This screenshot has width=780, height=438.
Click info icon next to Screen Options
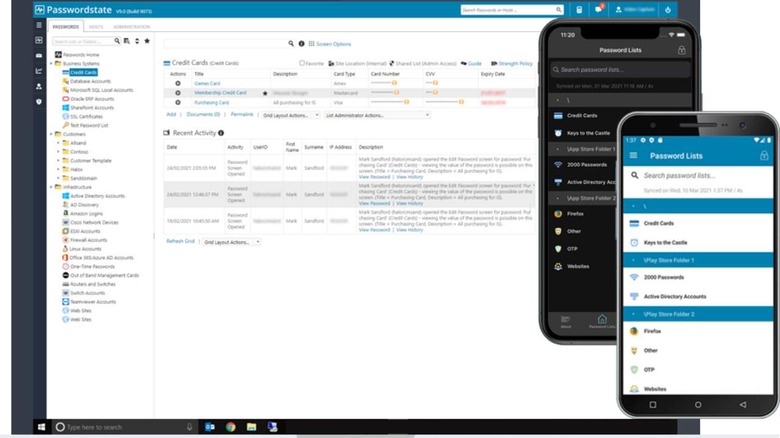[x=301, y=44]
